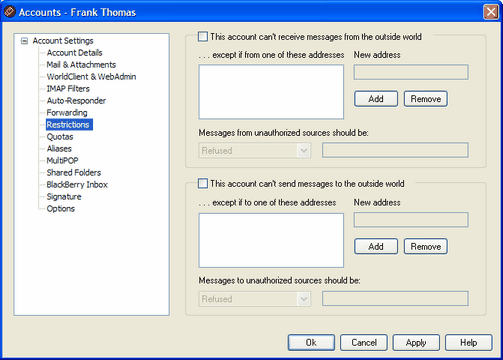Viewport: 503px width, 360px height.
Task: Open Help for this dialog
Action: [x=469, y=343]
